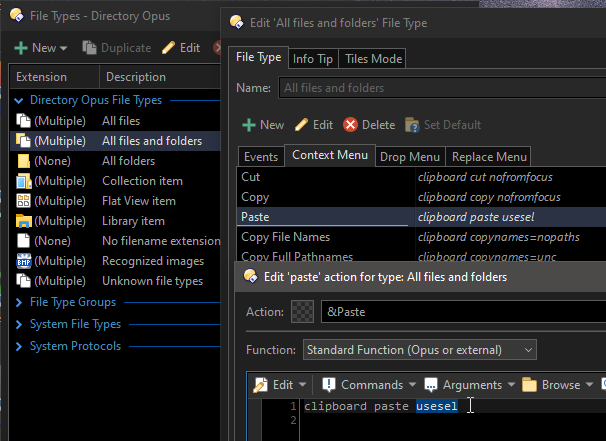
Task: Select the All folders yellow folder icon
Action: click(23, 161)
